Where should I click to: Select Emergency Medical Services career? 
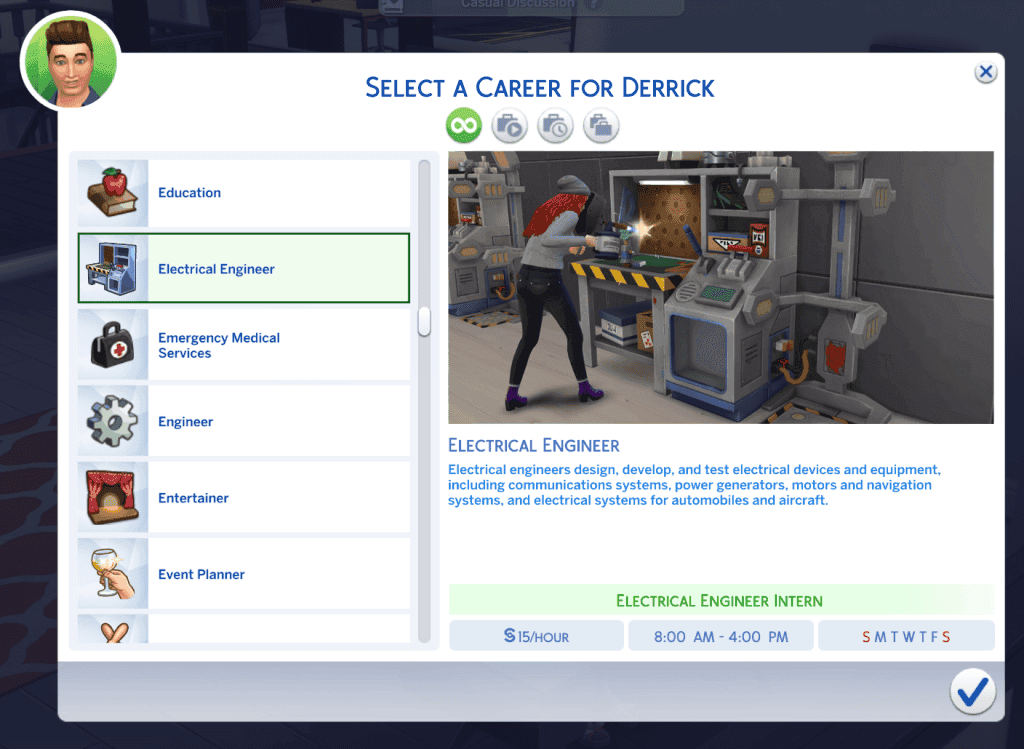click(244, 345)
